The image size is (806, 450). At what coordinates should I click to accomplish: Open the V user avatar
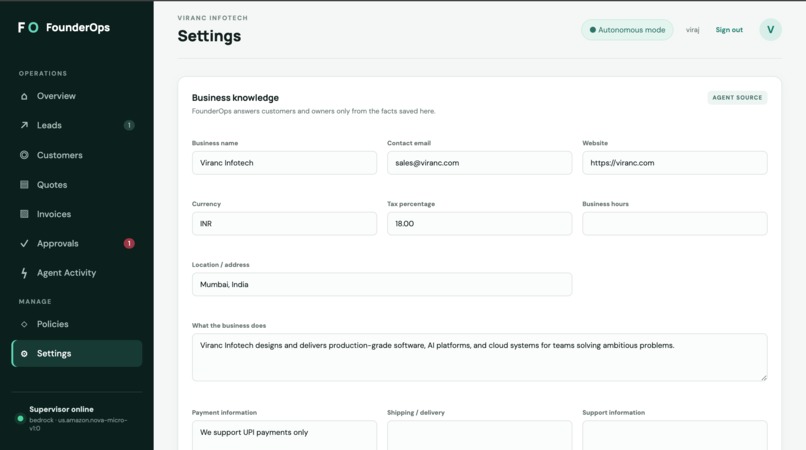770,29
